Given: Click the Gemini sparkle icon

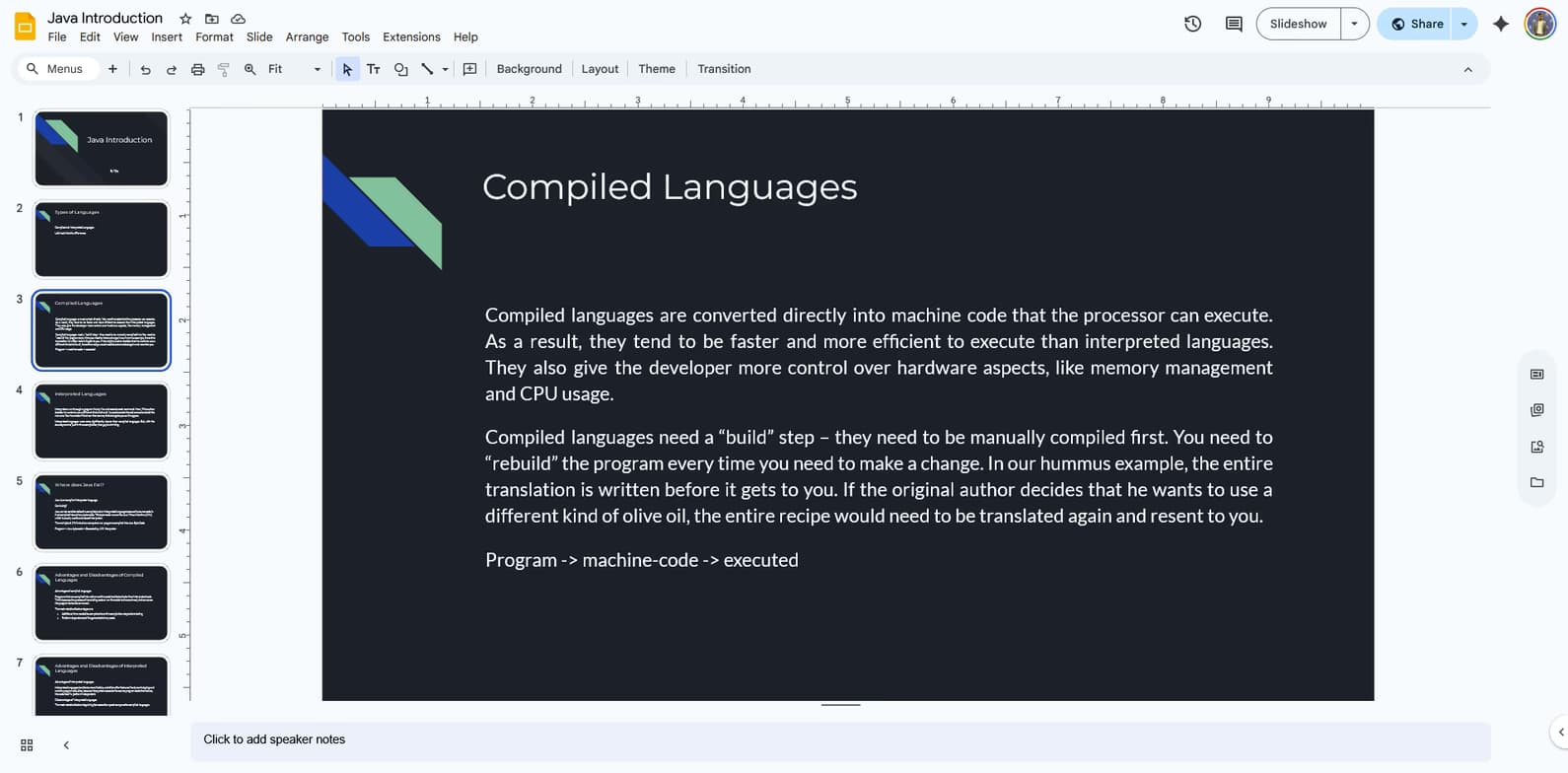Looking at the screenshot, I should [1501, 24].
